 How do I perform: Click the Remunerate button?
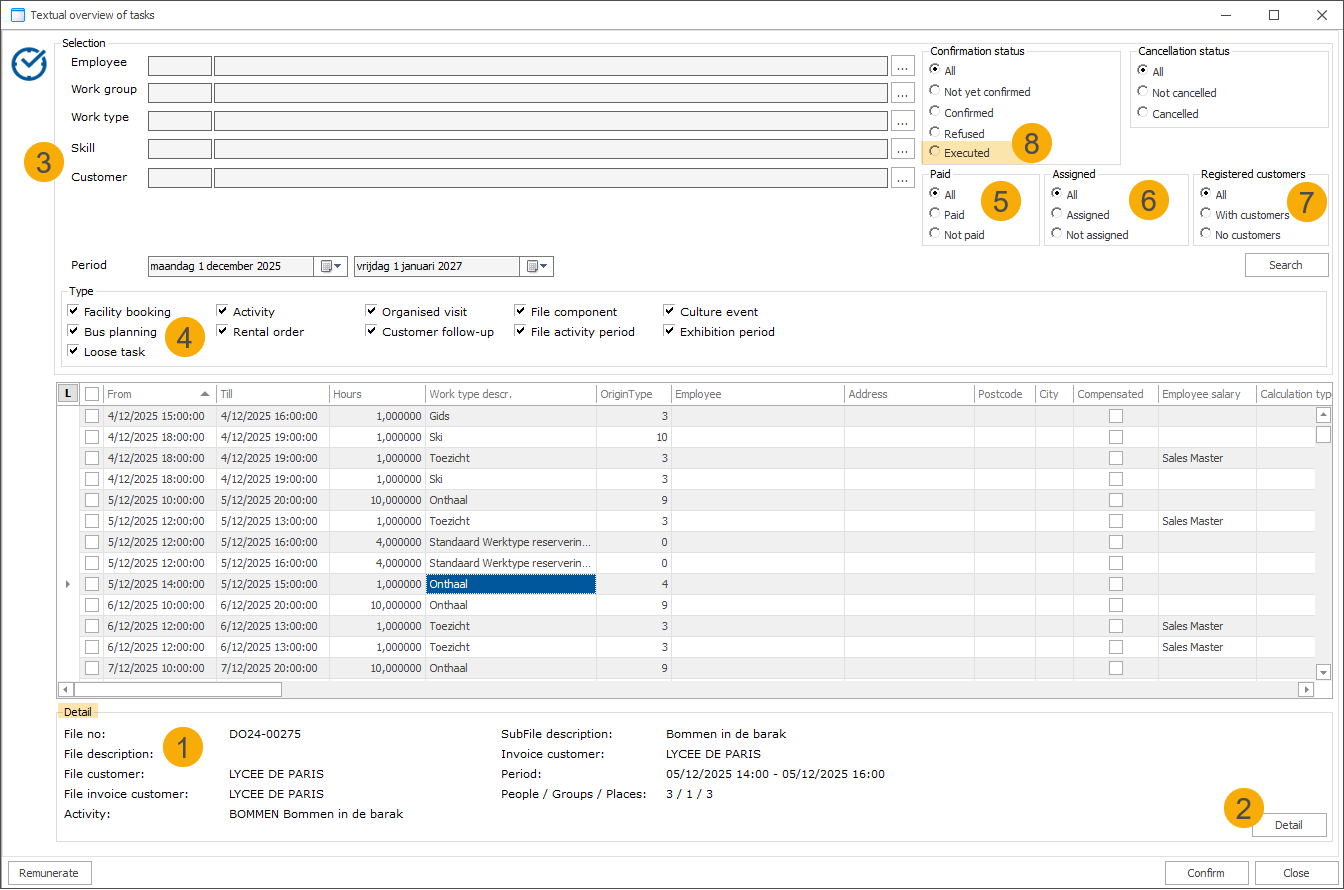pyautogui.click(x=50, y=873)
